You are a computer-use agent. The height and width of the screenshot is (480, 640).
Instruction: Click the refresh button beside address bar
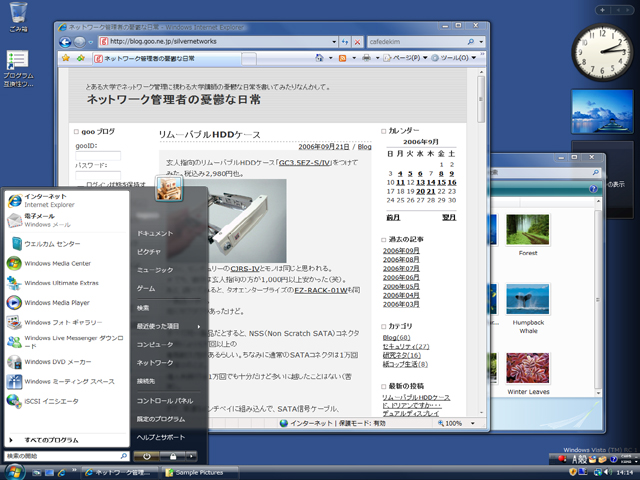point(345,42)
